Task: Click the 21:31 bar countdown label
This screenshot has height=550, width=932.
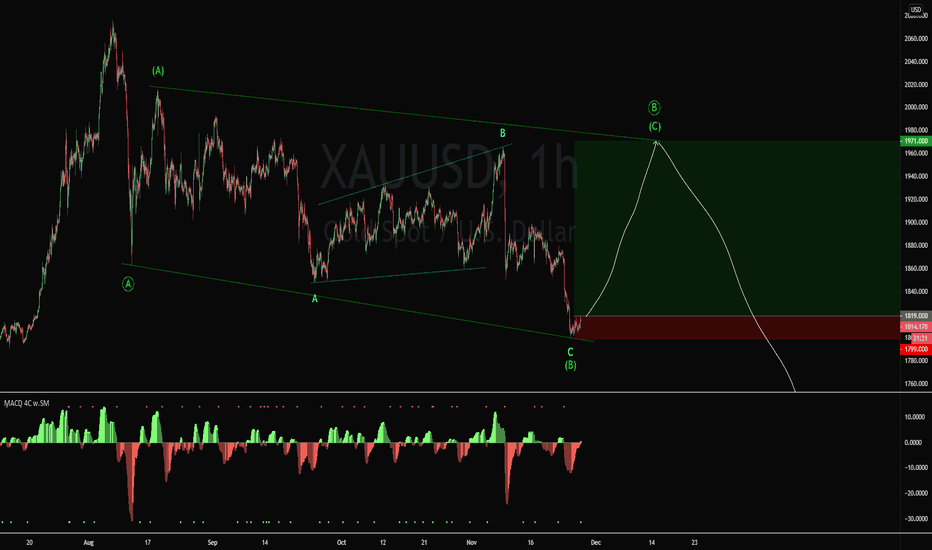Action: [x=921, y=338]
